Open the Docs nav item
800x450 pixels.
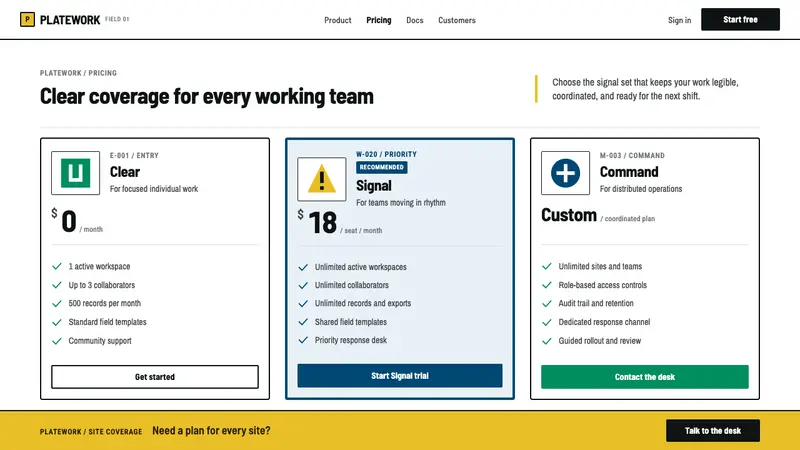point(415,20)
